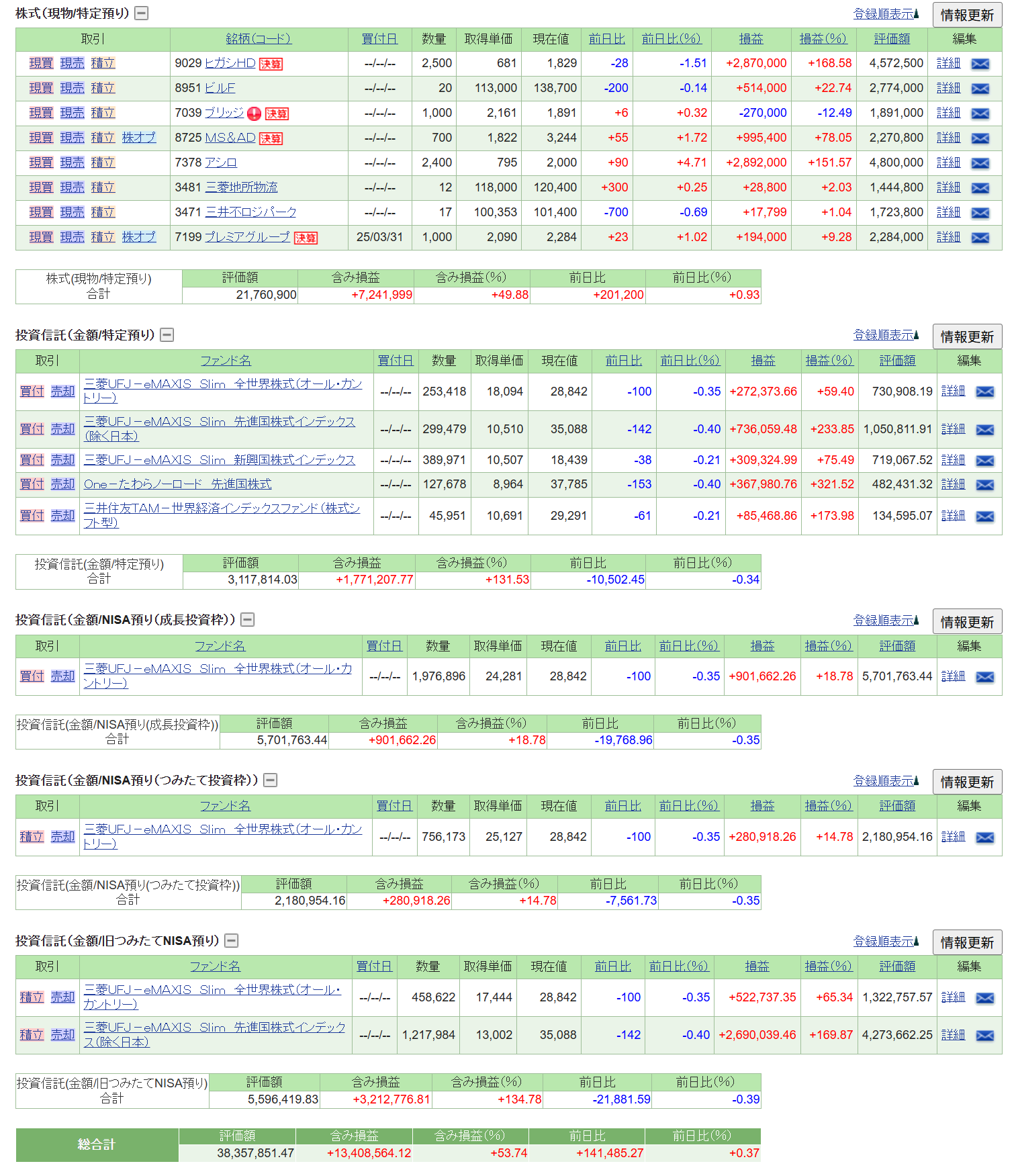Click mail icon for 三井住友TAM fund row

click(984, 516)
